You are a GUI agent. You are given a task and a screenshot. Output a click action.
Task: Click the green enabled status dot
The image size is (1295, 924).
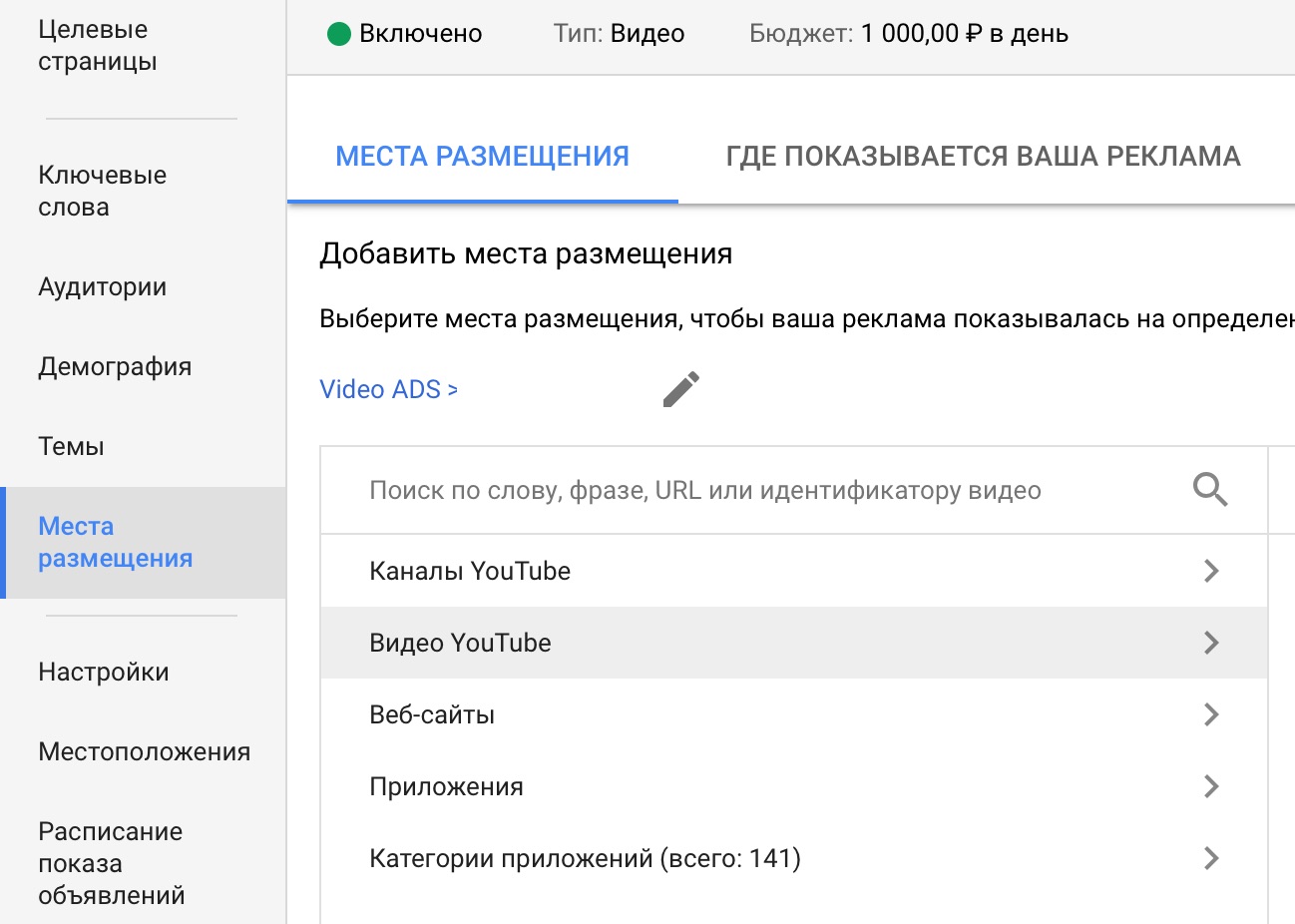339,34
